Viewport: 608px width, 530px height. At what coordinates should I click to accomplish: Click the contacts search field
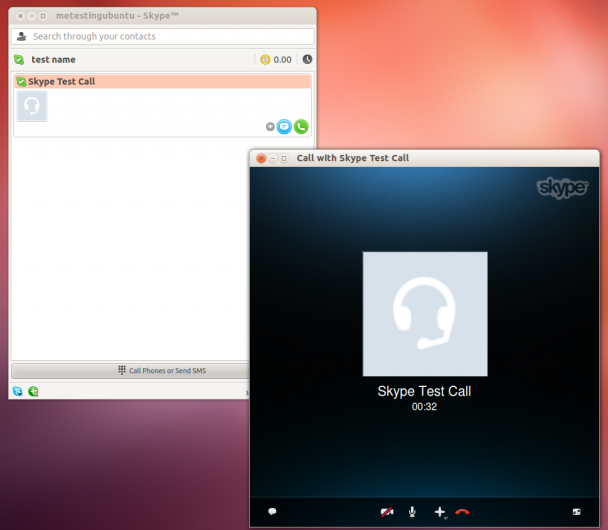162,36
